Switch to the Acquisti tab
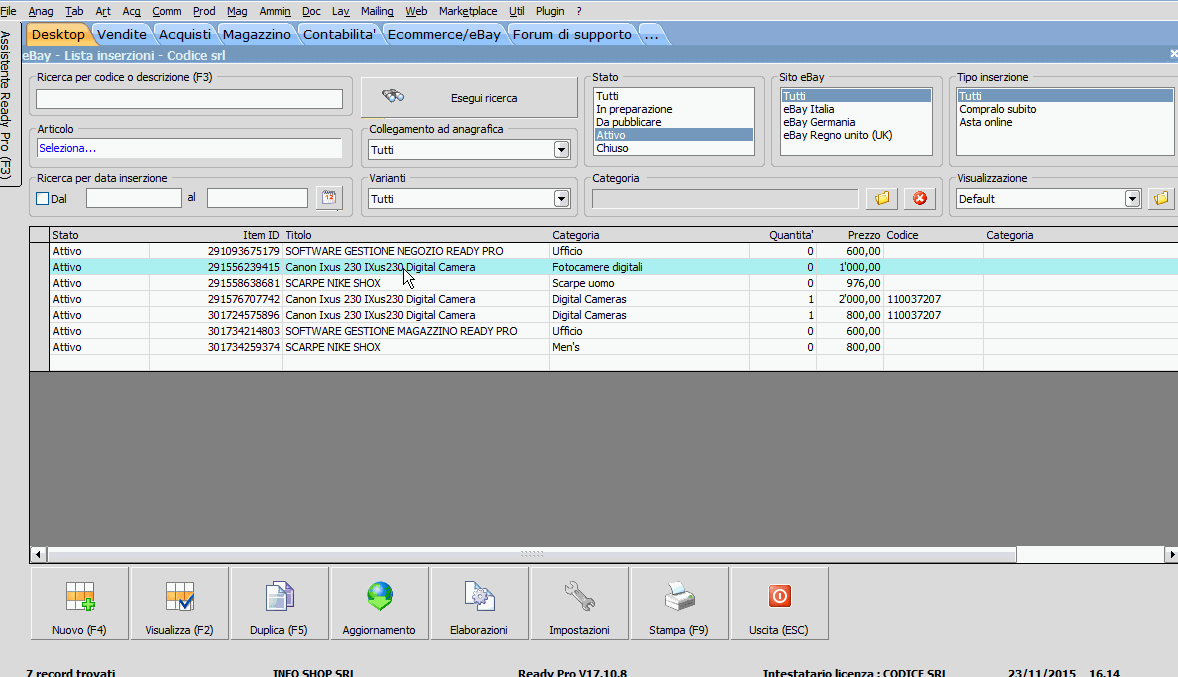 pyautogui.click(x=185, y=35)
